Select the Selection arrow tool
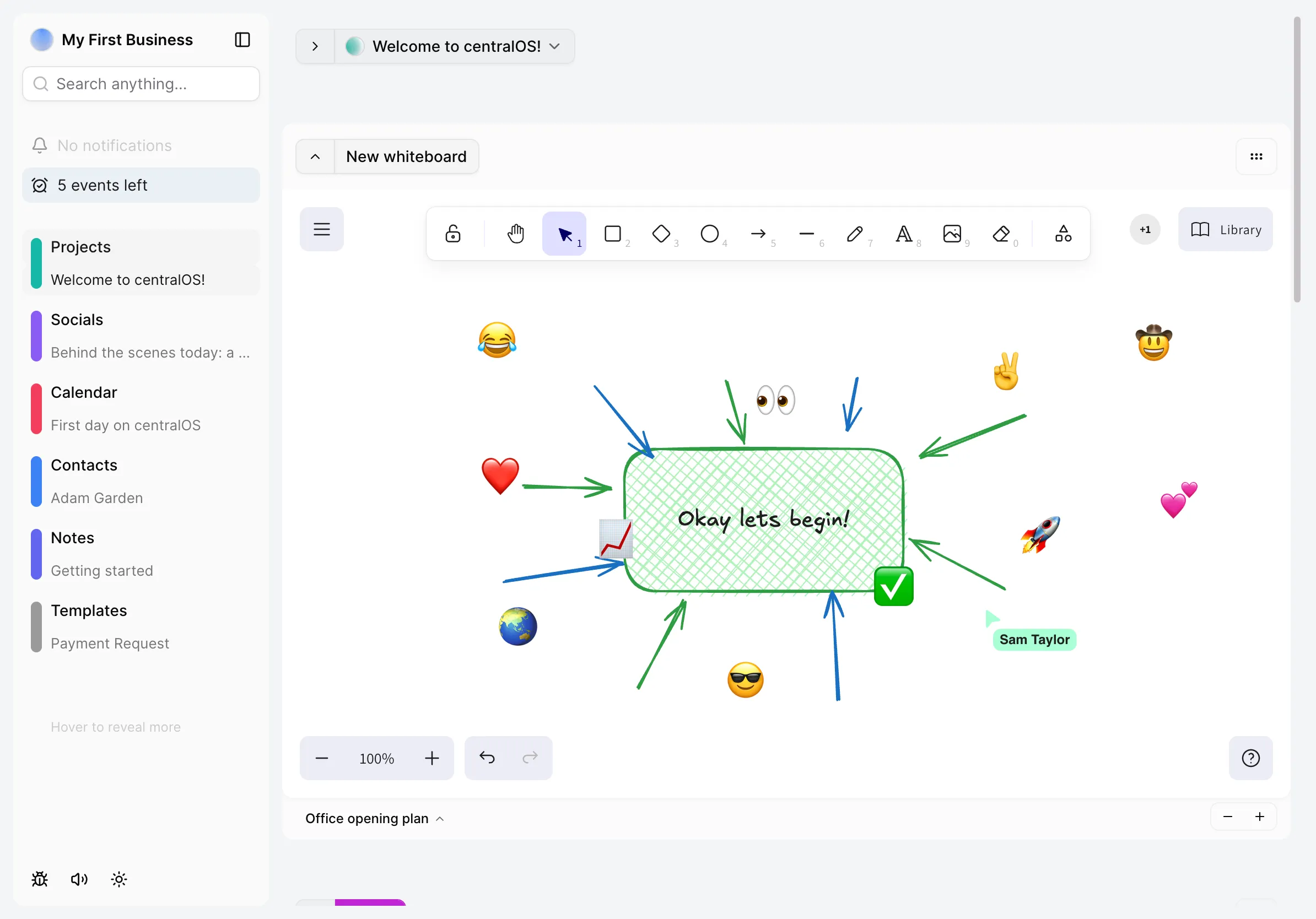The image size is (1316, 919). pos(564,234)
